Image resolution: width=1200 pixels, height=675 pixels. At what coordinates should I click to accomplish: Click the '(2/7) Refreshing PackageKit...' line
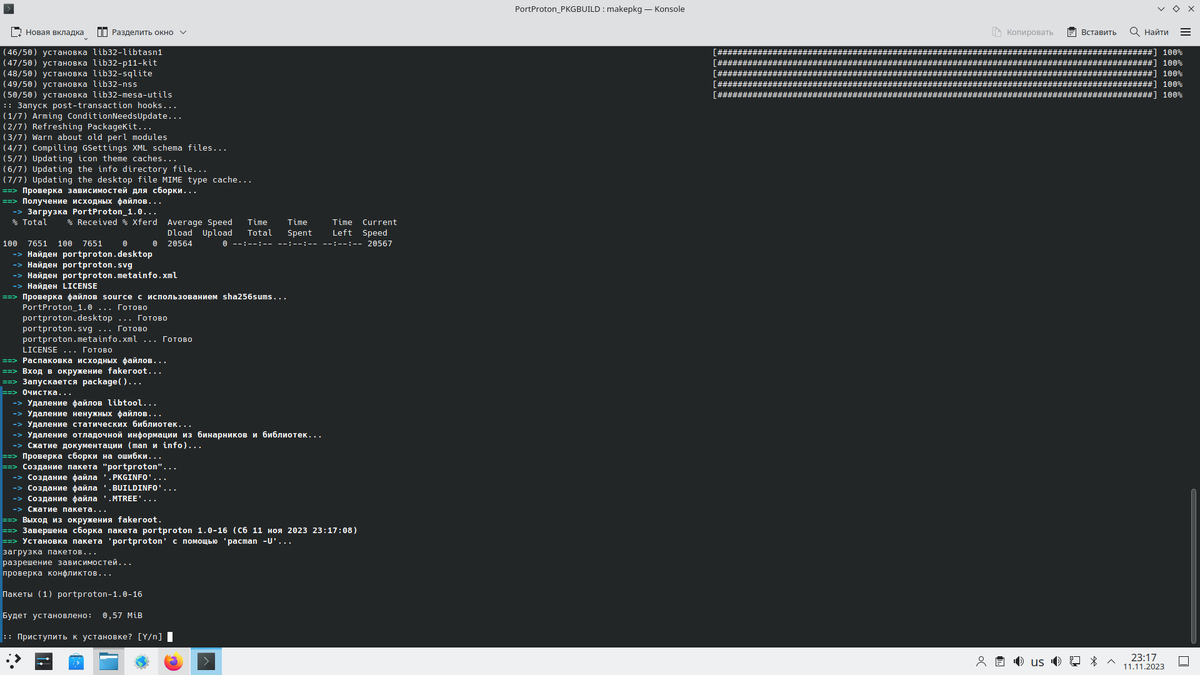pyautogui.click(x=77, y=127)
